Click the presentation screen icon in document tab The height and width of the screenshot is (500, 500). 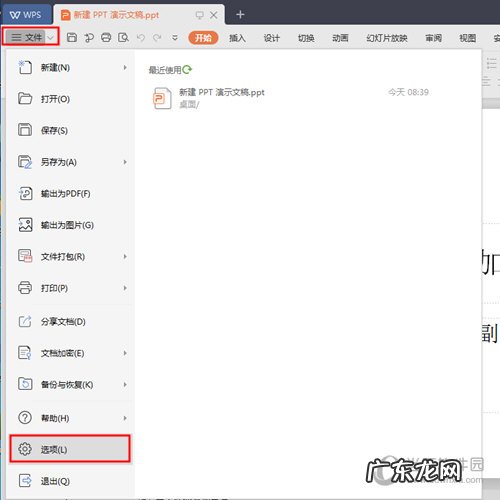(199, 15)
